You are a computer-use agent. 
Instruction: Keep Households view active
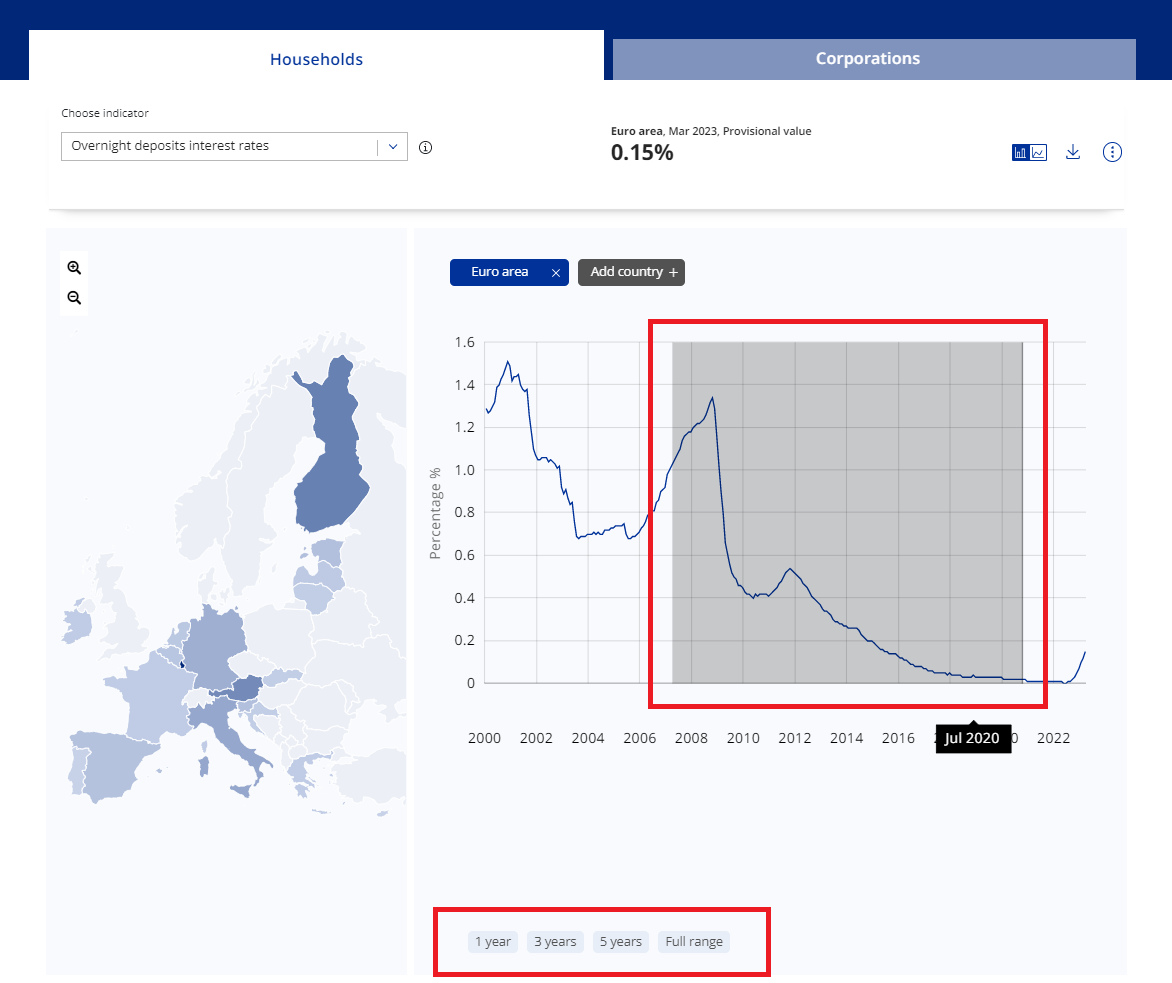316,59
